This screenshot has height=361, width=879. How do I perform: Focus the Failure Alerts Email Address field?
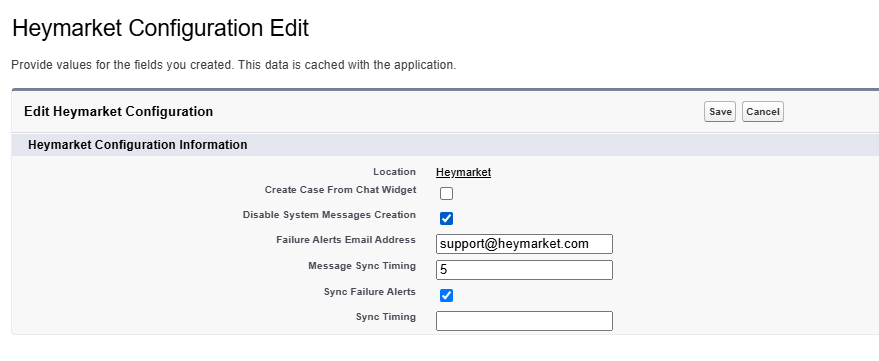[524, 244]
